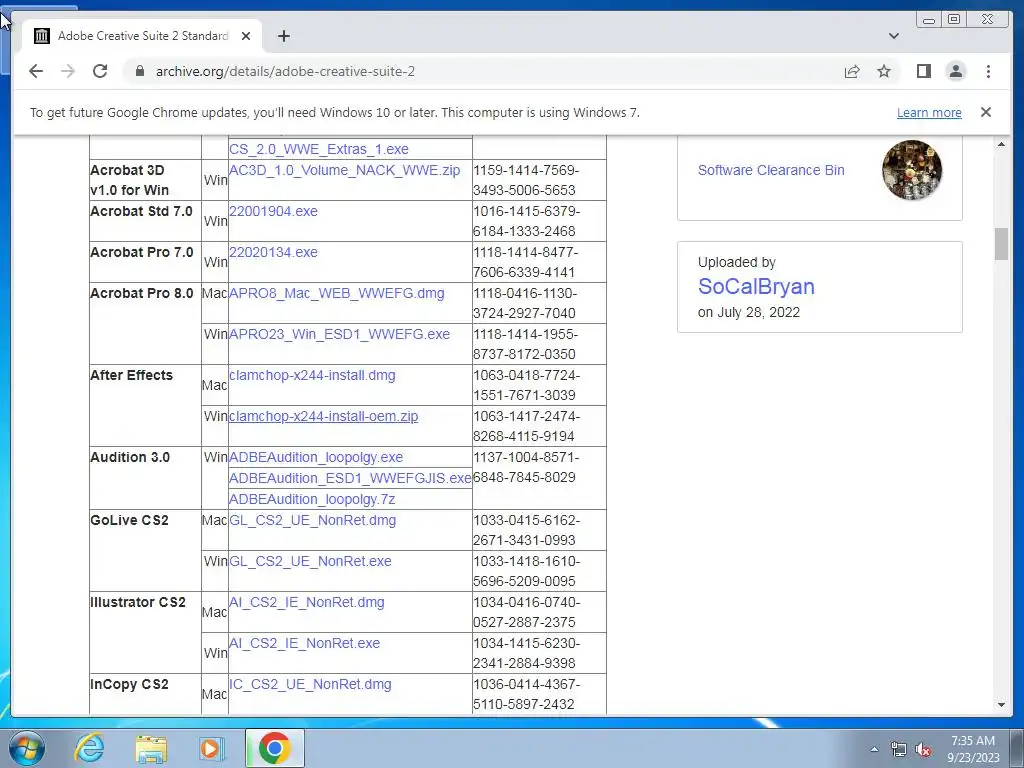The width and height of the screenshot is (1024, 768).
Task: Download clamchop-x244-install.dmg
Action: click(x=312, y=375)
